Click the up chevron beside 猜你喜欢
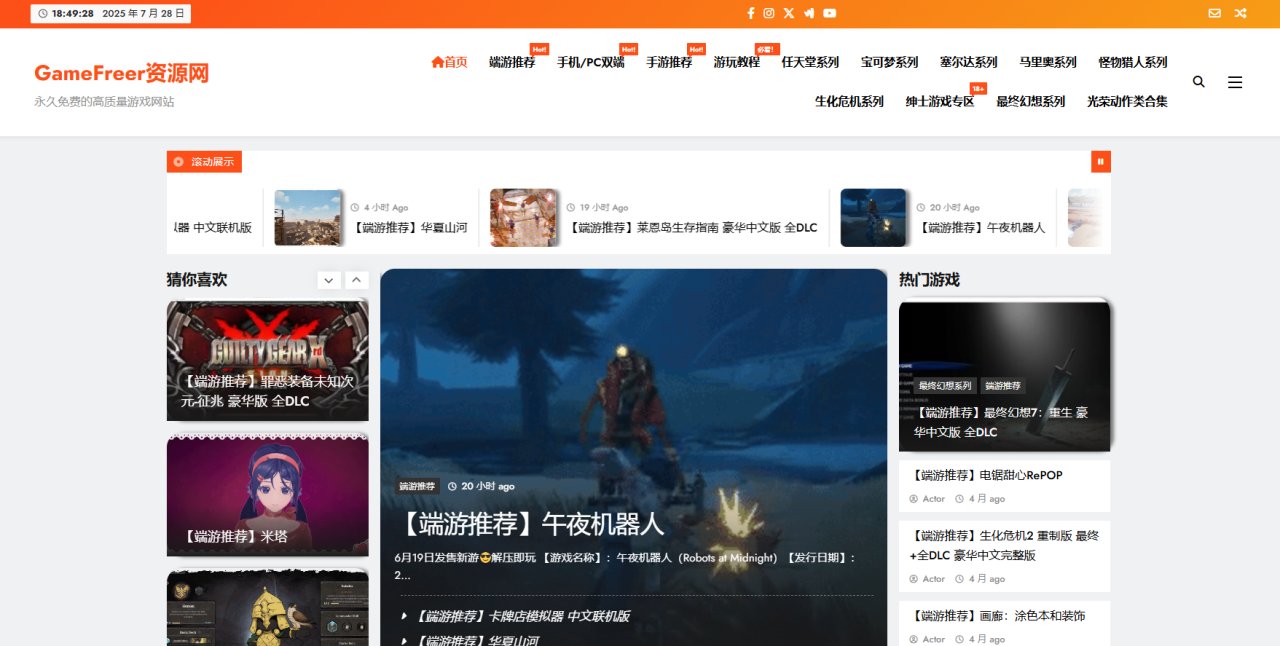Image resolution: width=1280 pixels, height=646 pixels. (357, 280)
